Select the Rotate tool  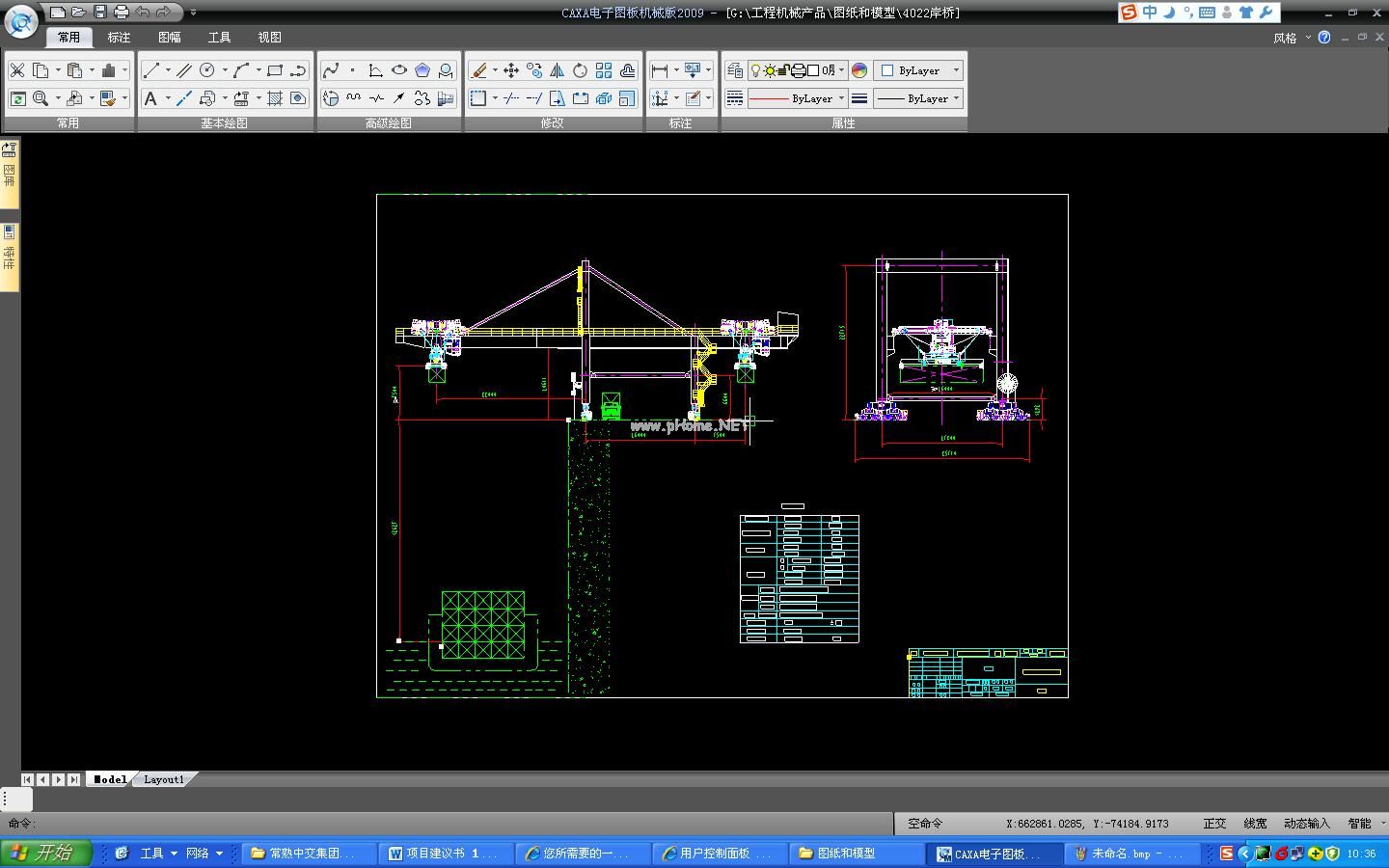pos(580,70)
